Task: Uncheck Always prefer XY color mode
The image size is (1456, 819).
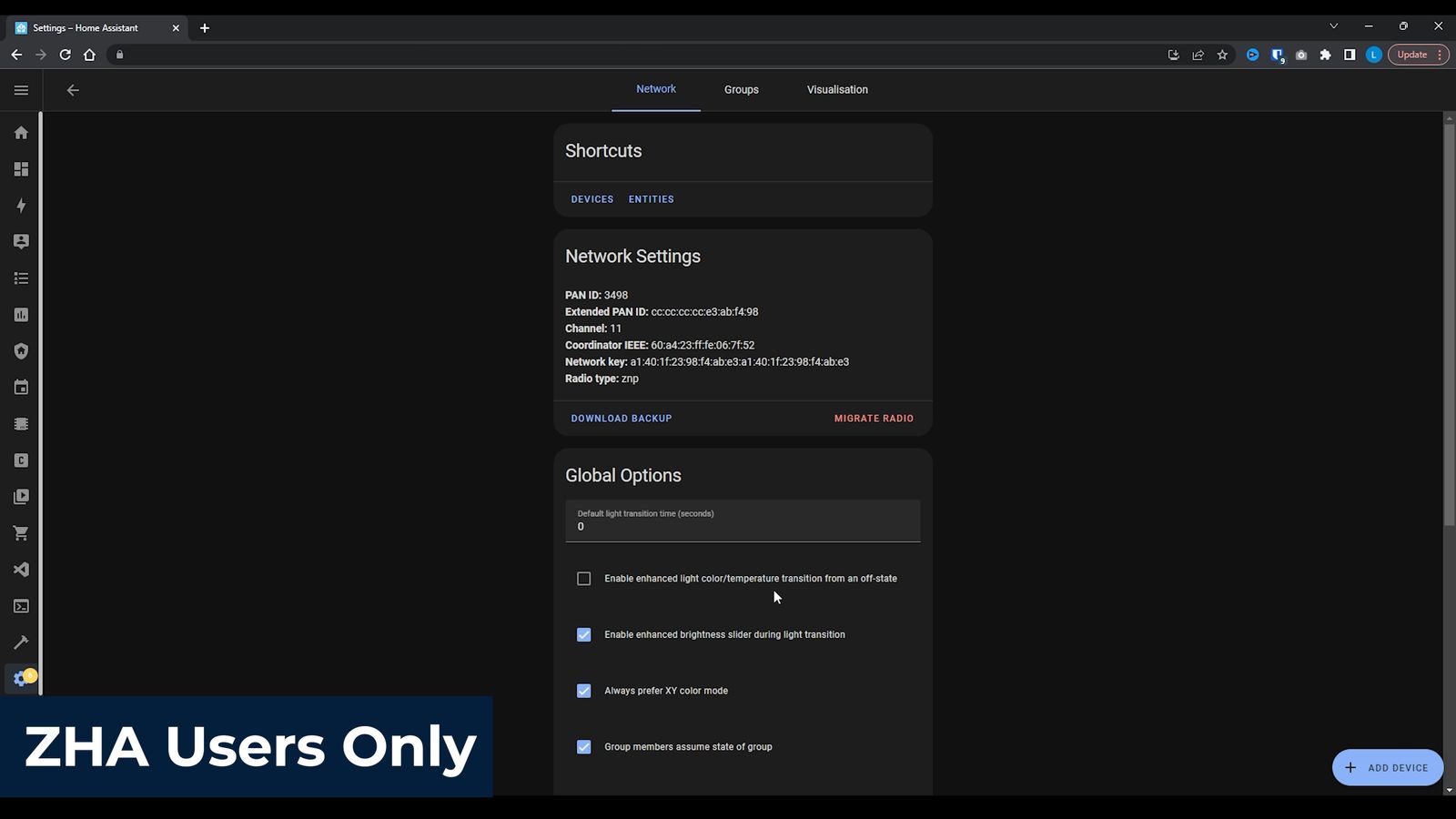Action: [x=584, y=691]
